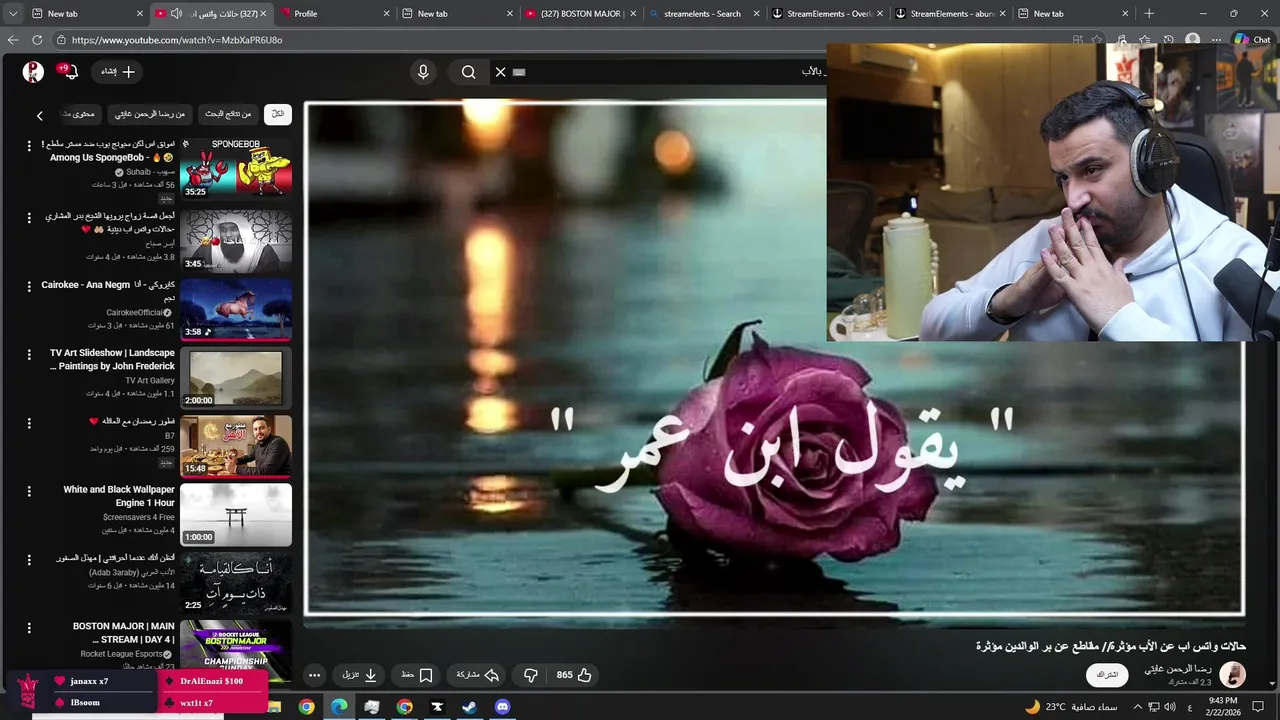
Task: Go back with the browser back arrow
Action: pyautogui.click(x=13, y=40)
